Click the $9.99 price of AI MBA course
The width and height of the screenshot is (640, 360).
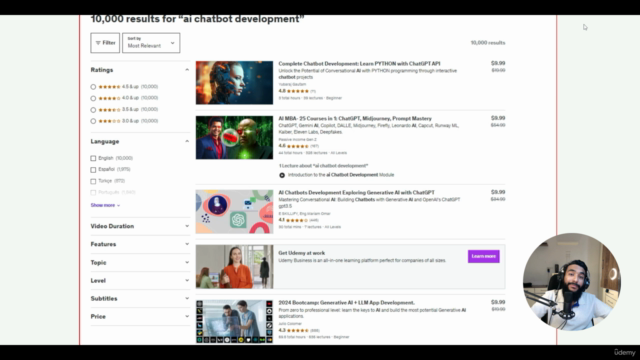498,118
